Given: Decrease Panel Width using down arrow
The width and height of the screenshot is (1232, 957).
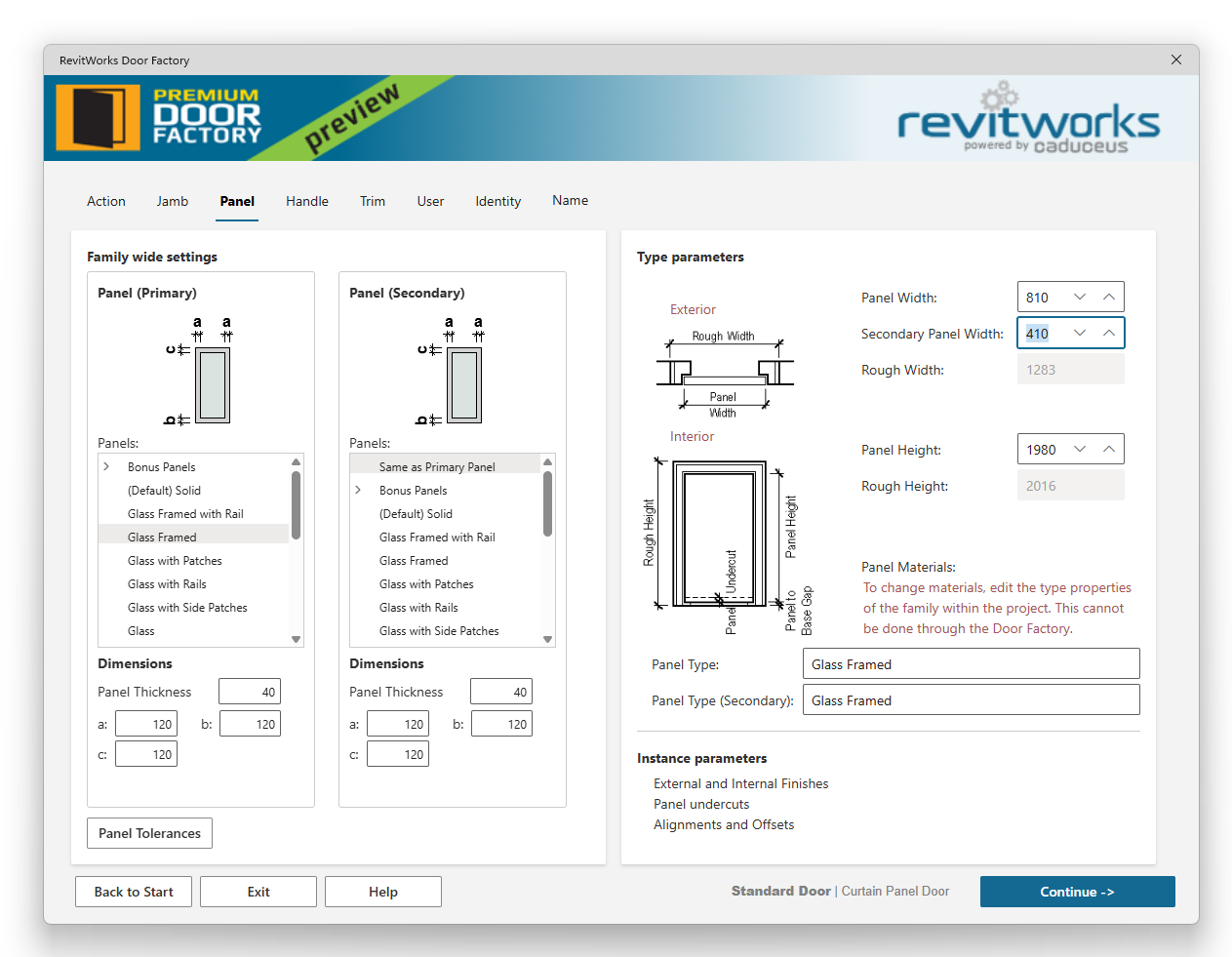Looking at the screenshot, I should [x=1080, y=297].
